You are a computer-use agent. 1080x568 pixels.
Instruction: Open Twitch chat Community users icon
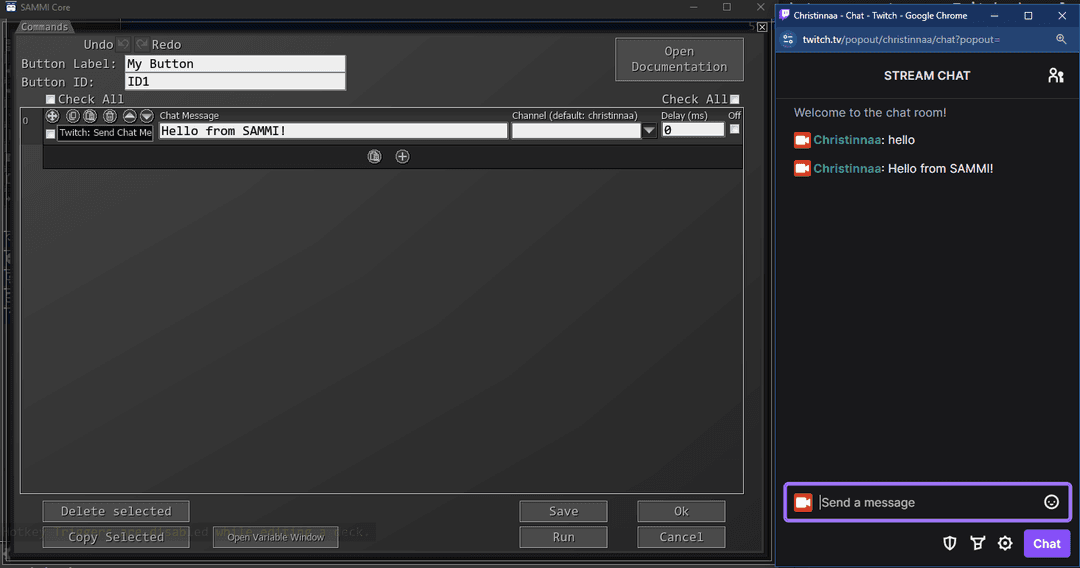click(1056, 75)
